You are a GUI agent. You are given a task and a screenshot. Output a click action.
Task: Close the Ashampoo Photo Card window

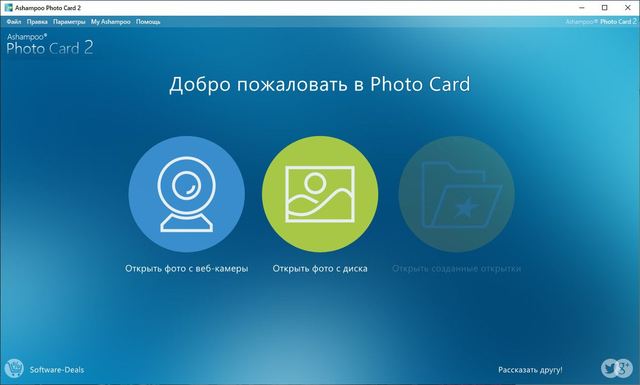(628, 8)
